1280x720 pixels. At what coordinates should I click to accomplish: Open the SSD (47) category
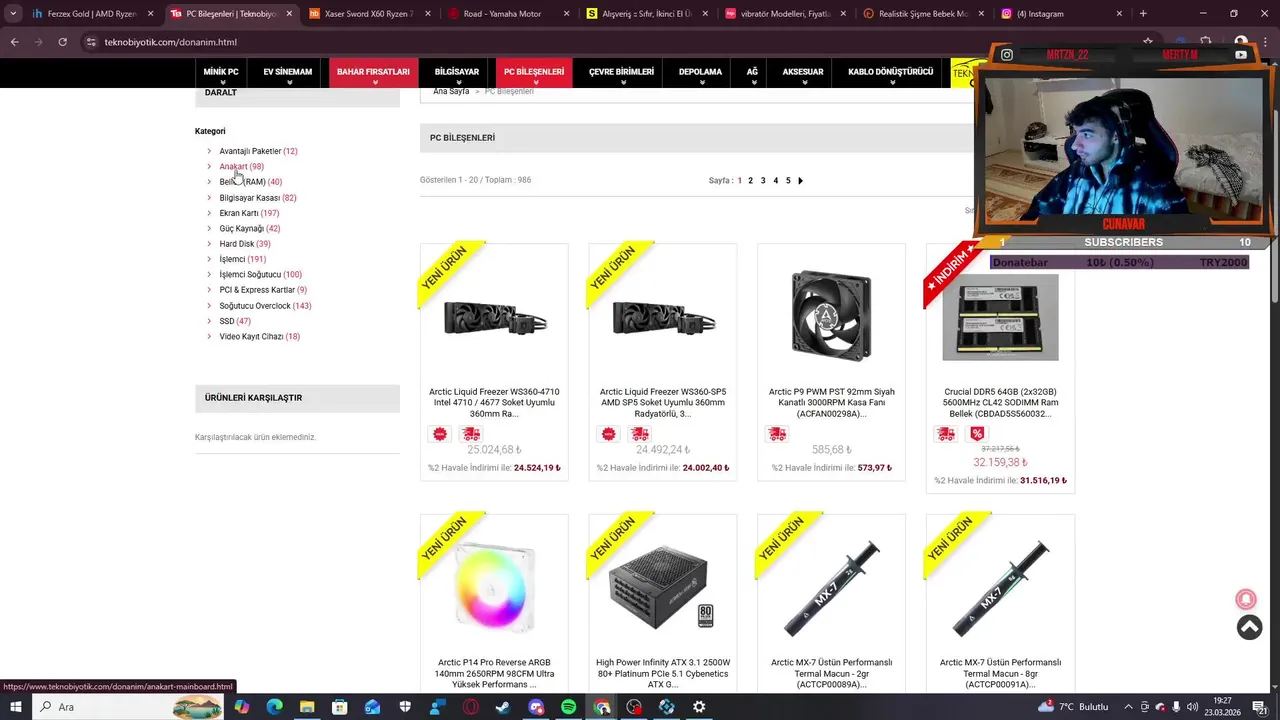(235, 321)
